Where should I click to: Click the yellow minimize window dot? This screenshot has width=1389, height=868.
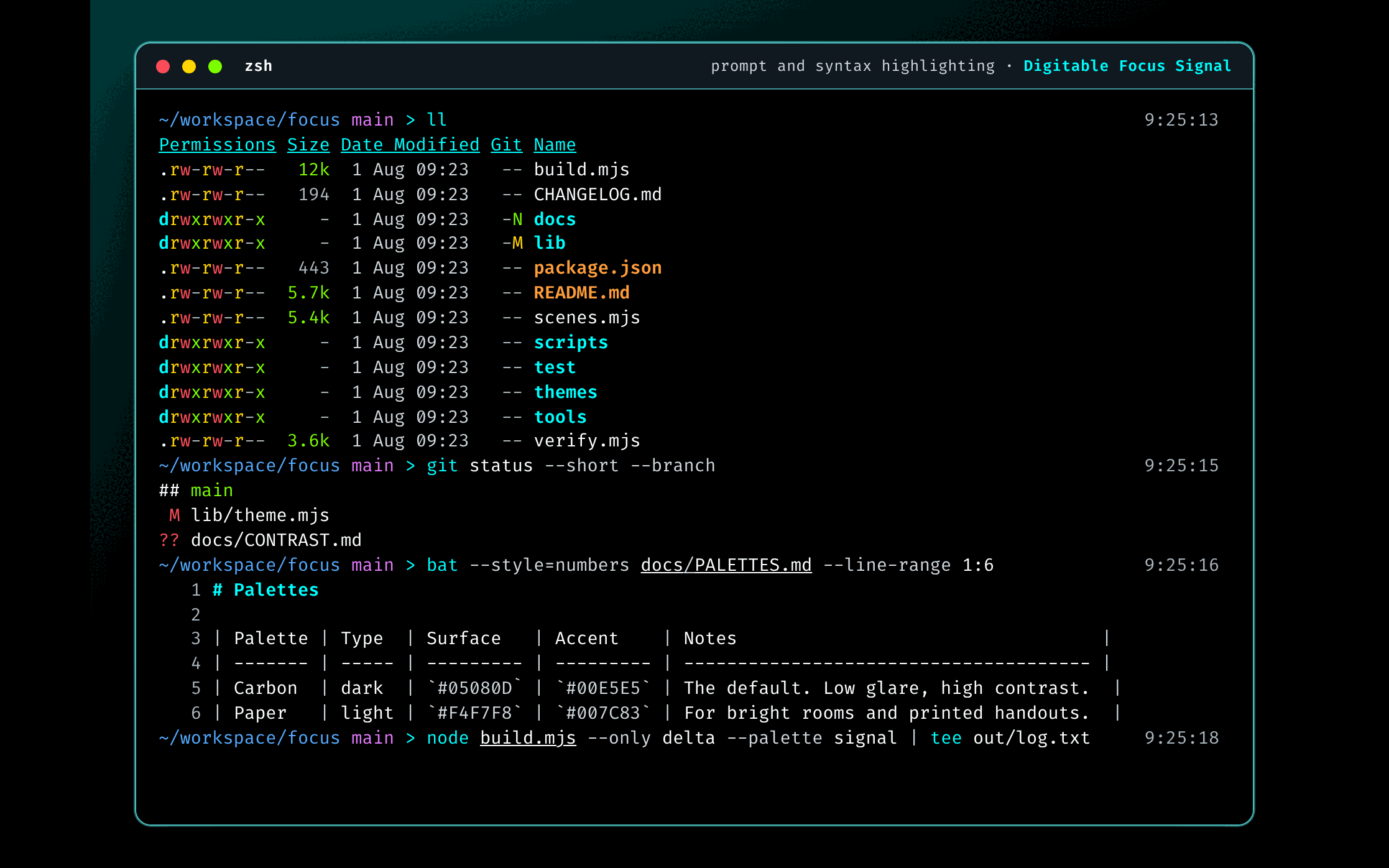[189, 67]
